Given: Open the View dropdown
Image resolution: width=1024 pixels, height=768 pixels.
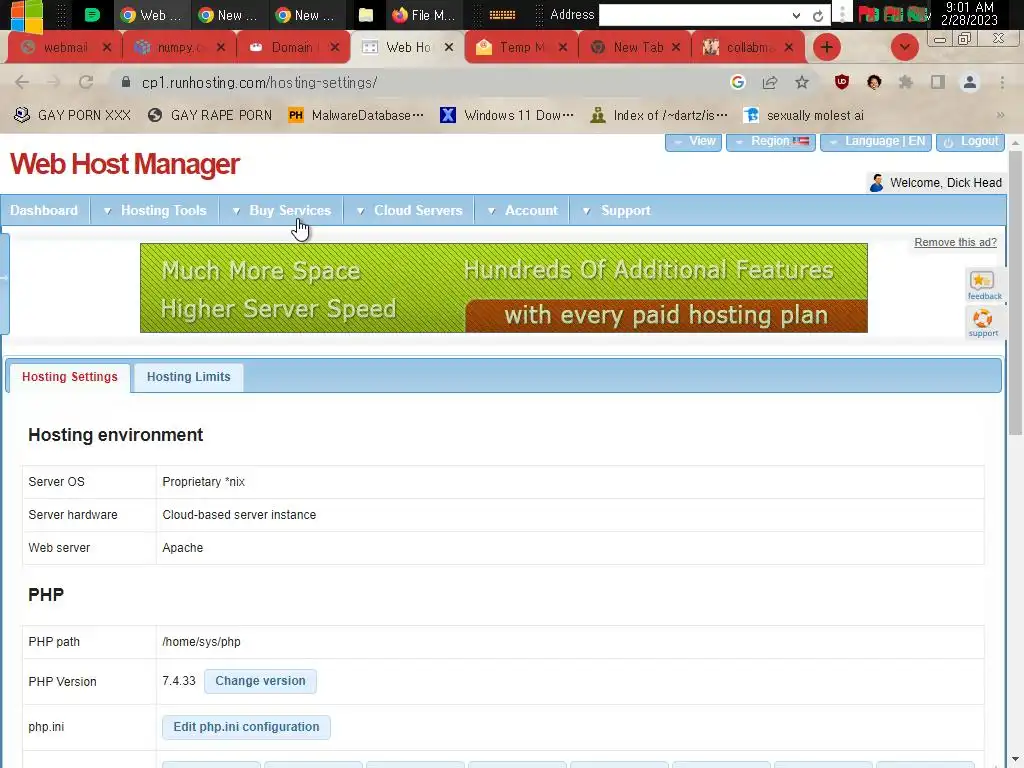Looking at the screenshot, I should [694, 142].
